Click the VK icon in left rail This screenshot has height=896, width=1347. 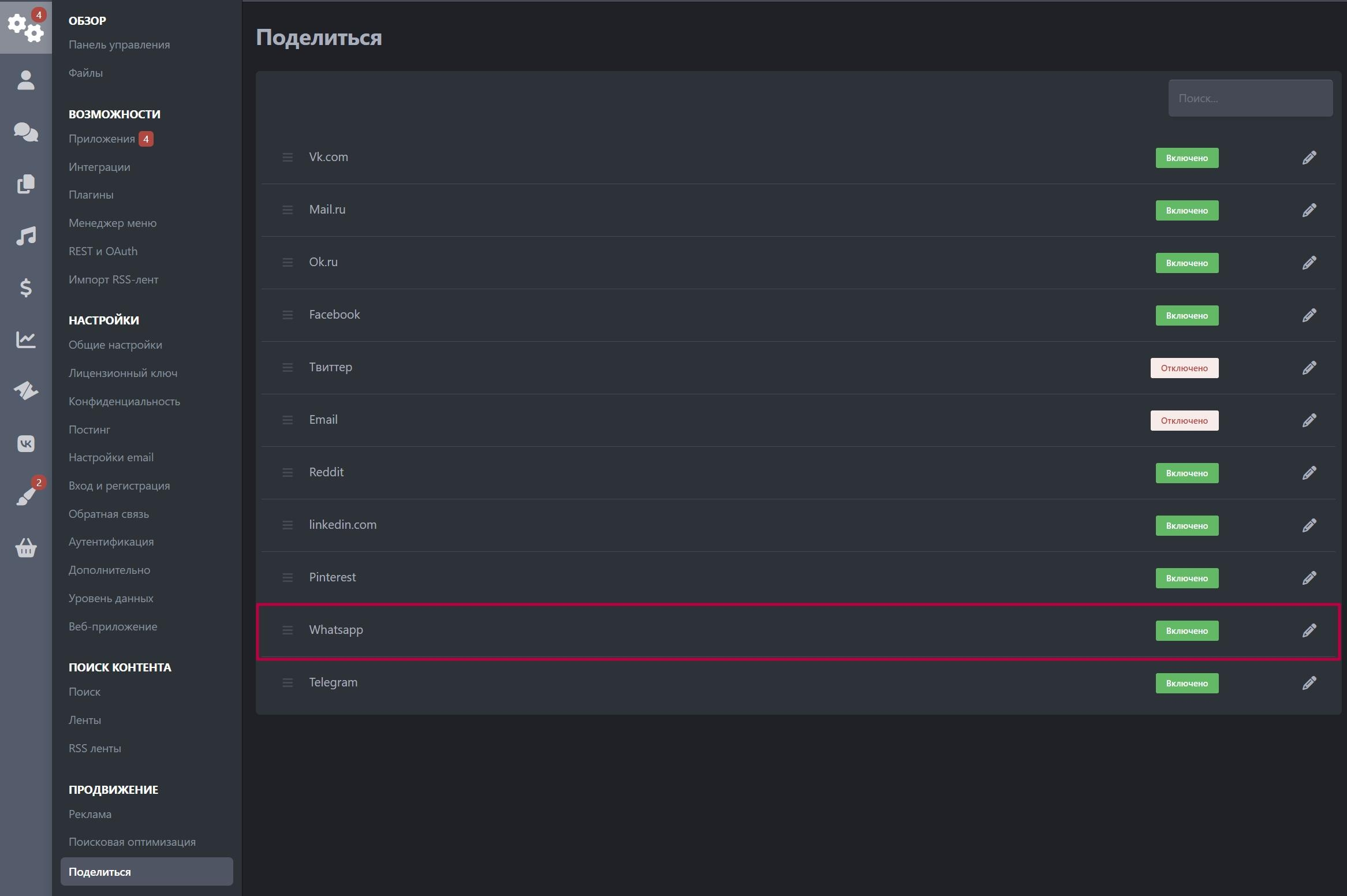pyautogui.click(x=26, y=443)
